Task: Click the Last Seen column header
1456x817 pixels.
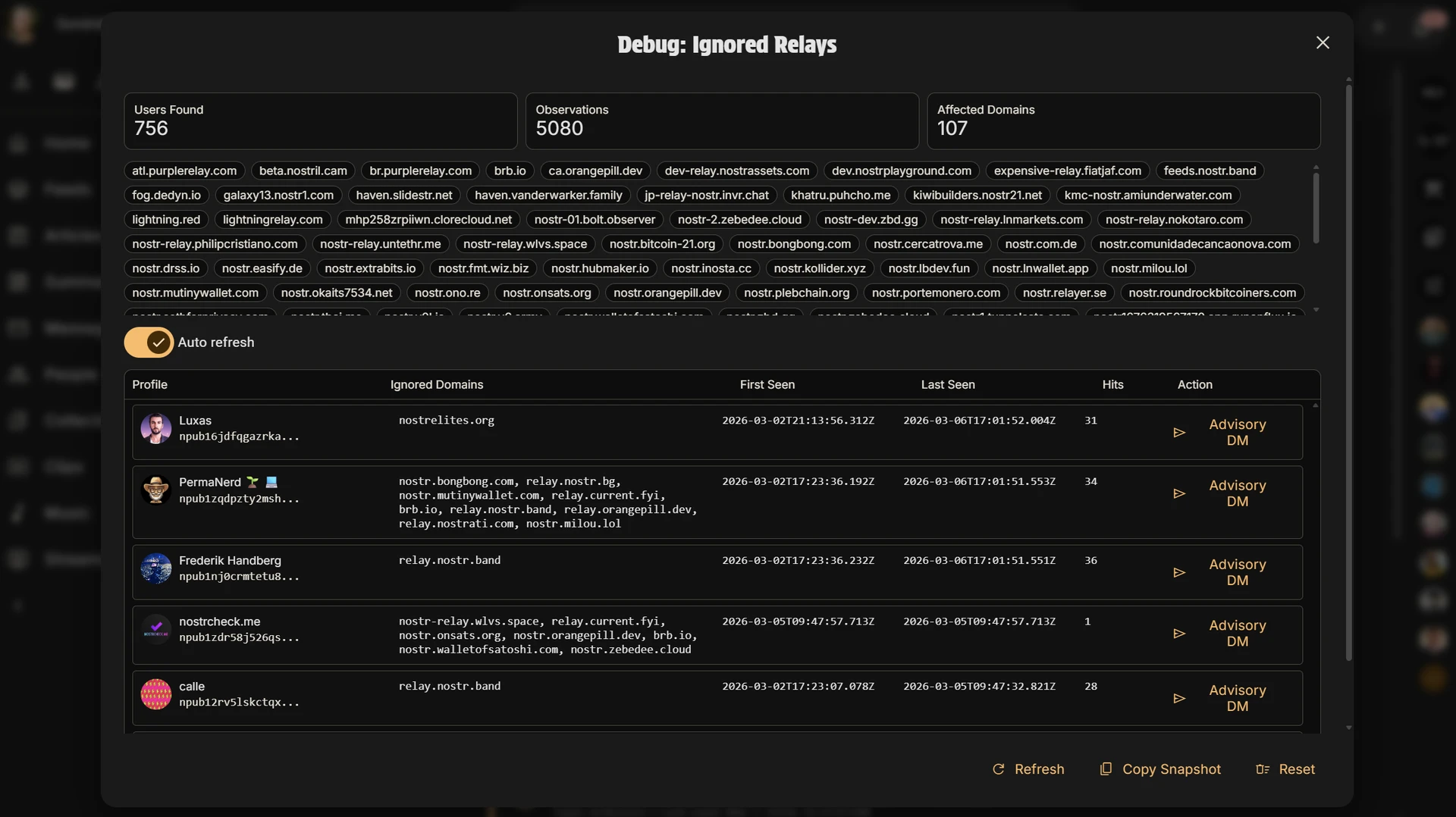Action: click(x=947, y=385)
